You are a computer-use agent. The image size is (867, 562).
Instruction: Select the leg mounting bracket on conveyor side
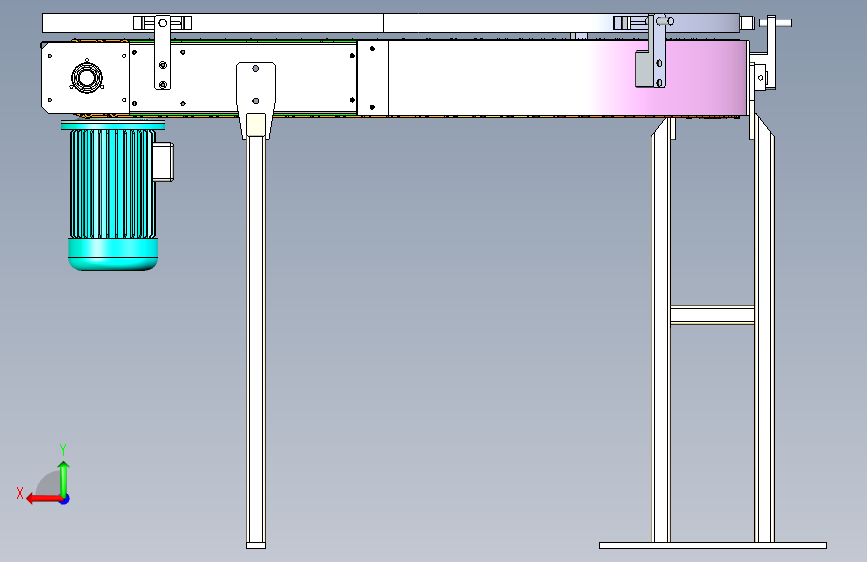[x=256, y=100]
